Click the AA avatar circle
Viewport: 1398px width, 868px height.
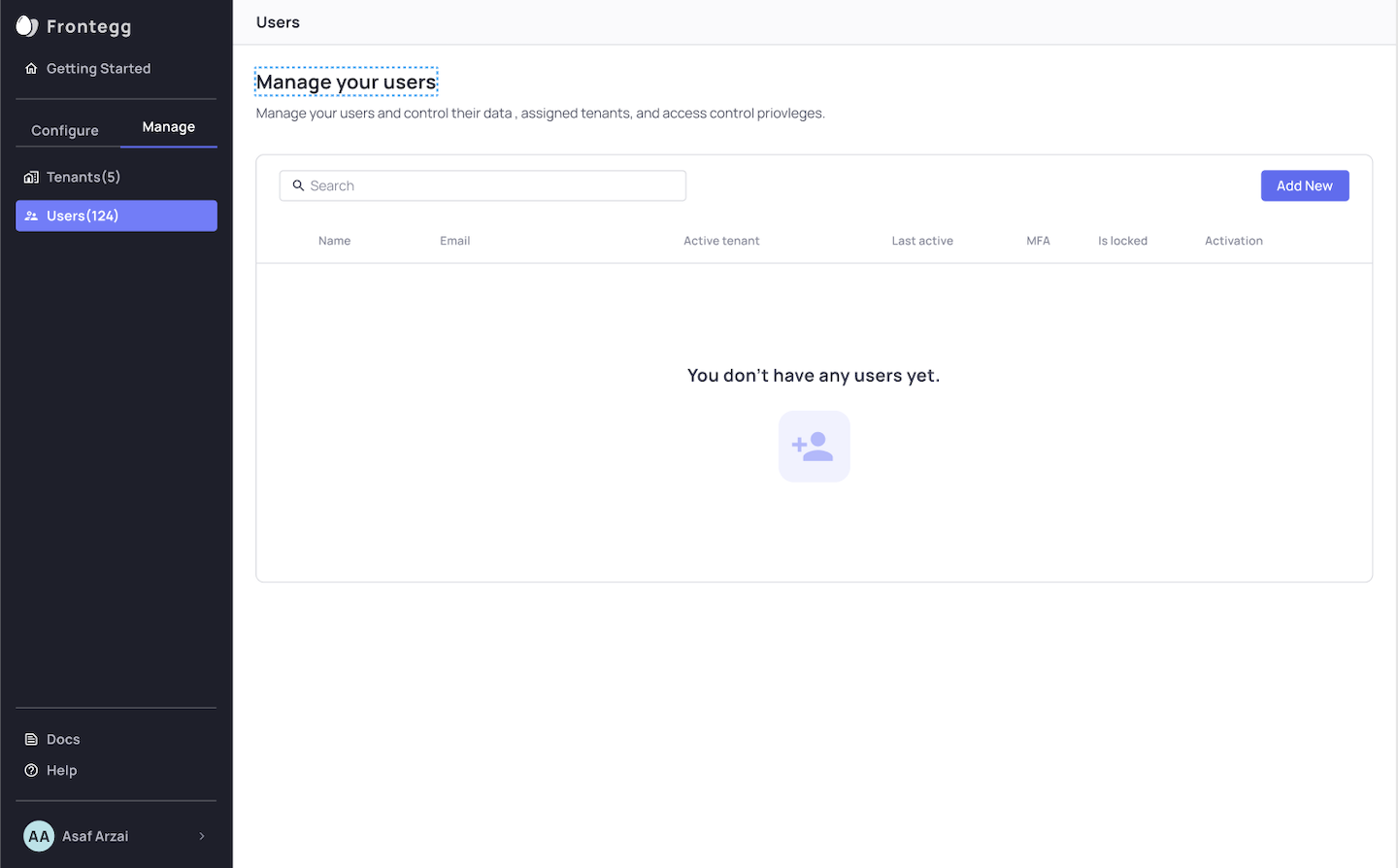(39, 836)
